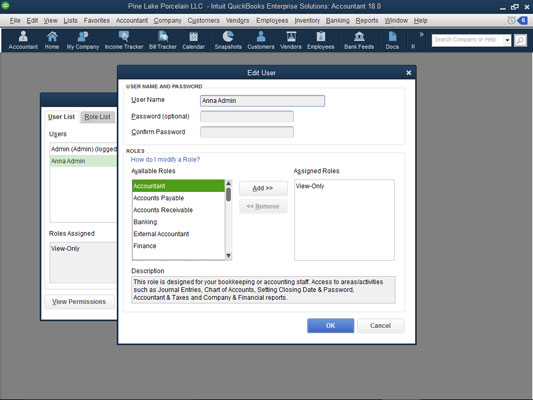This screenshot has width=533, height=400.
Task: Open the Window menu
Action: coord(396,20)
